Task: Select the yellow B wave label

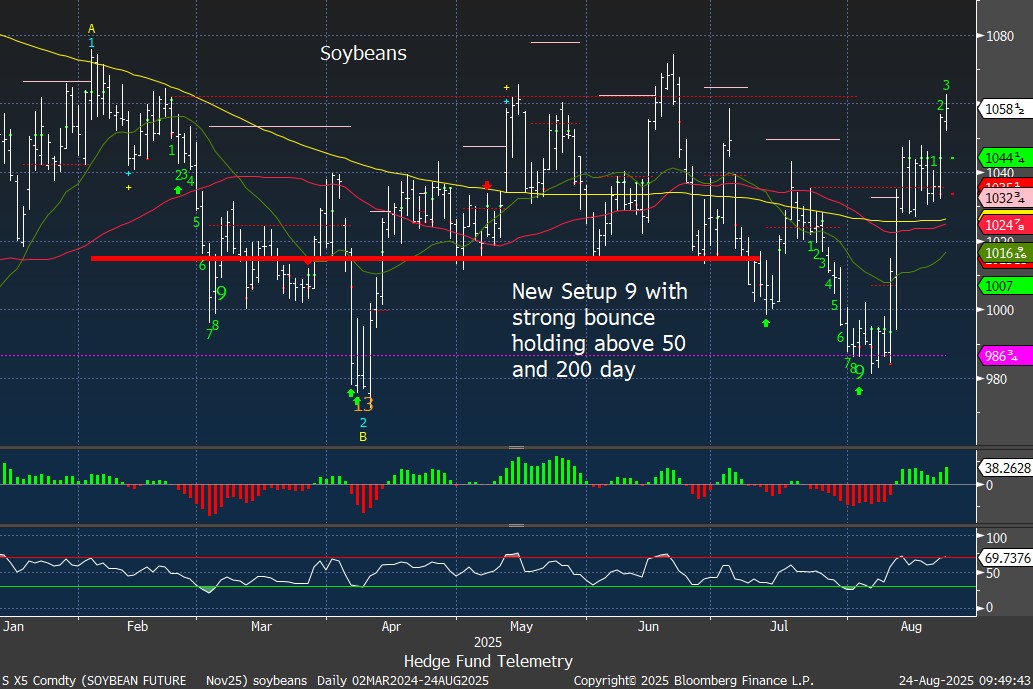Action: point(363,437)
